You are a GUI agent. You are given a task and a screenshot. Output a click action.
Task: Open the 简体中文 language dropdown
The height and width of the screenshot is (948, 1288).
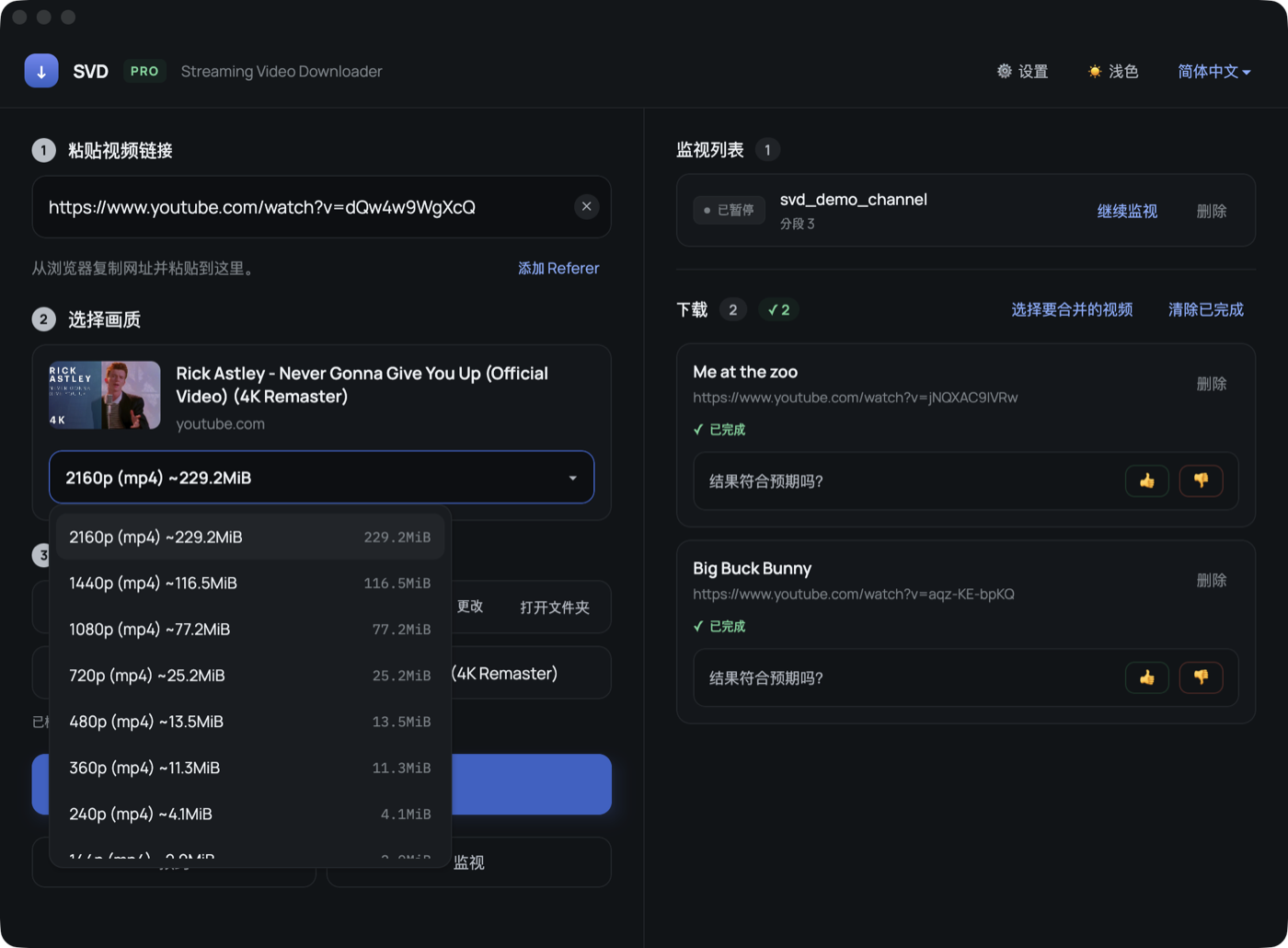[x=1214, y=71]
